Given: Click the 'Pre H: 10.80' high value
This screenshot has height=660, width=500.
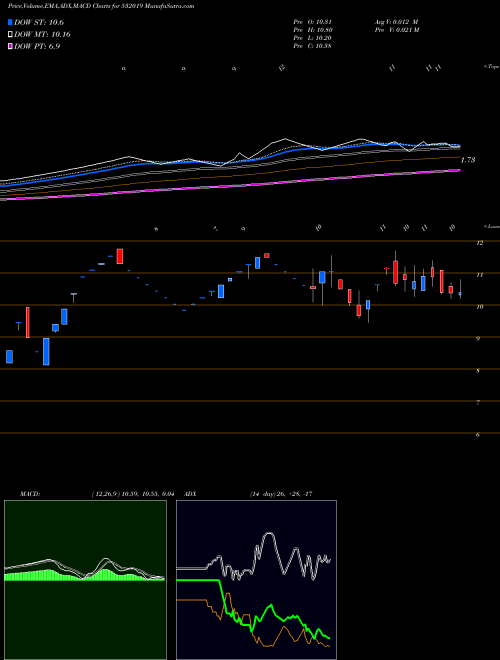Looking at the screenshot, I should tap(312, 30).
